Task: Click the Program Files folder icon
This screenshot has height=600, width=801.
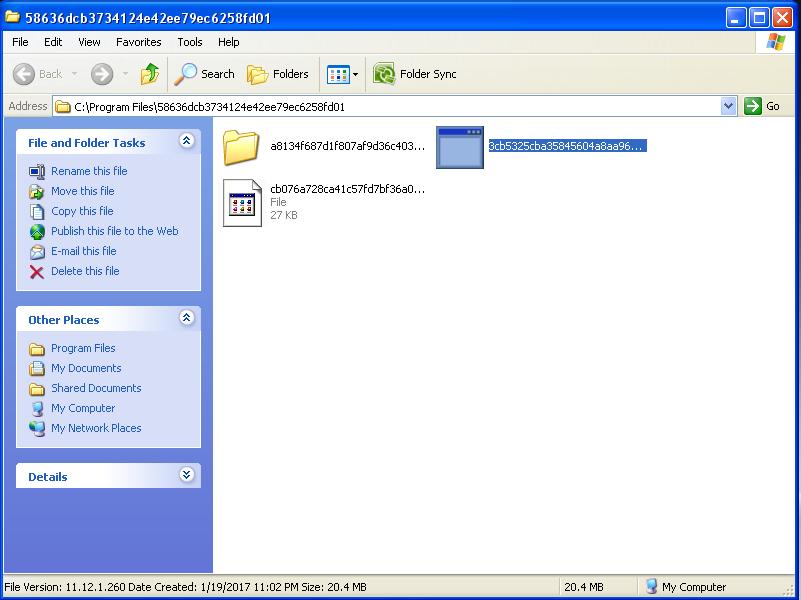Action: click(37, 349)
